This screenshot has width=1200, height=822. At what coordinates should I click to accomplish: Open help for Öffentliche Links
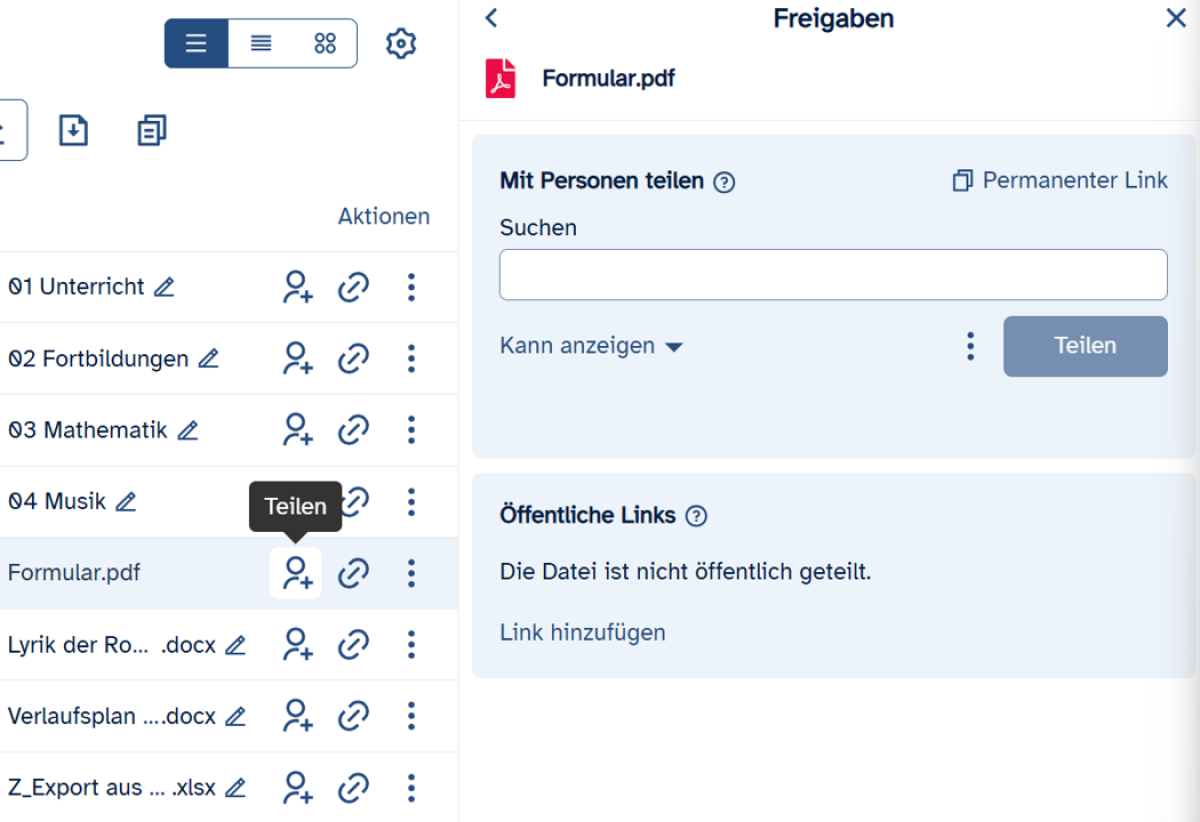tap(697, 517)
